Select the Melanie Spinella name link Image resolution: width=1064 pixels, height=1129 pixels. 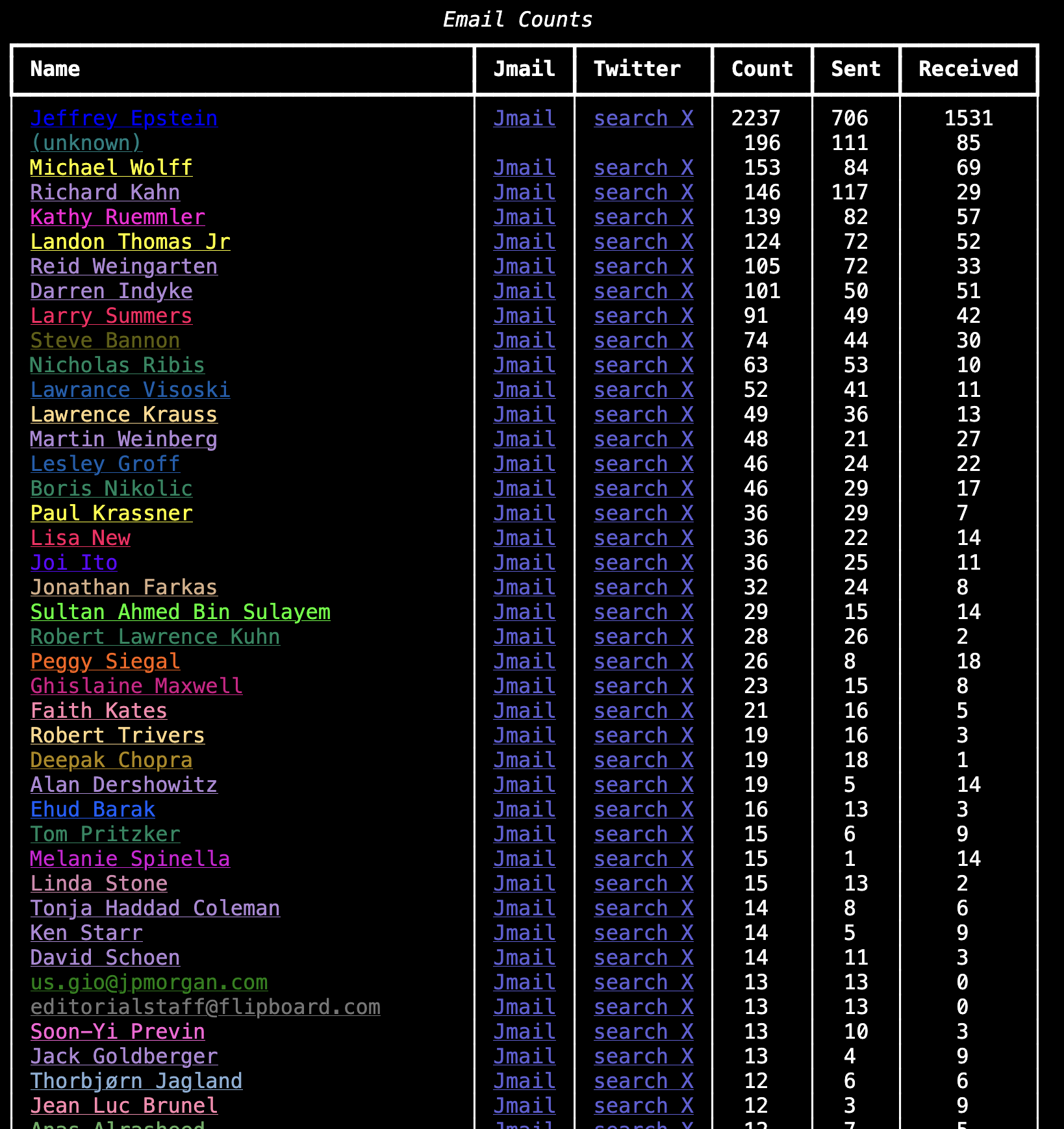pos(130,859)
